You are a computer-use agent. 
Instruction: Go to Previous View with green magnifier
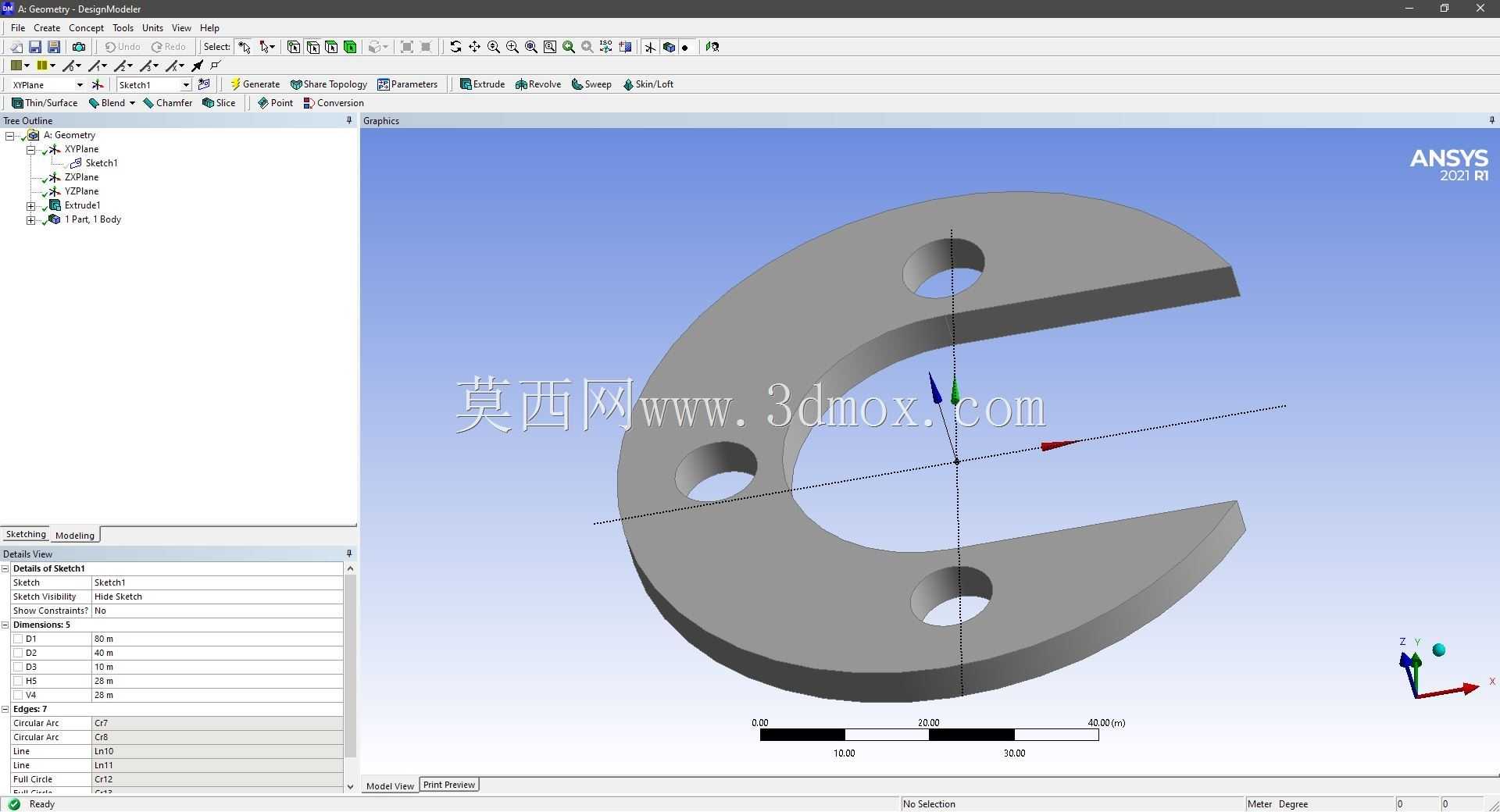coord(569,47)
